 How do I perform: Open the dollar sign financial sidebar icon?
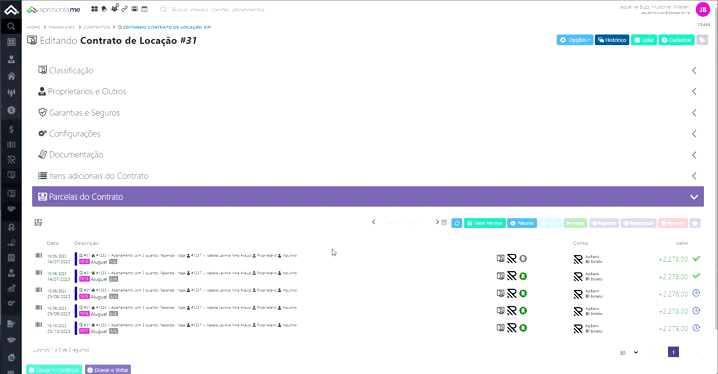11,130
